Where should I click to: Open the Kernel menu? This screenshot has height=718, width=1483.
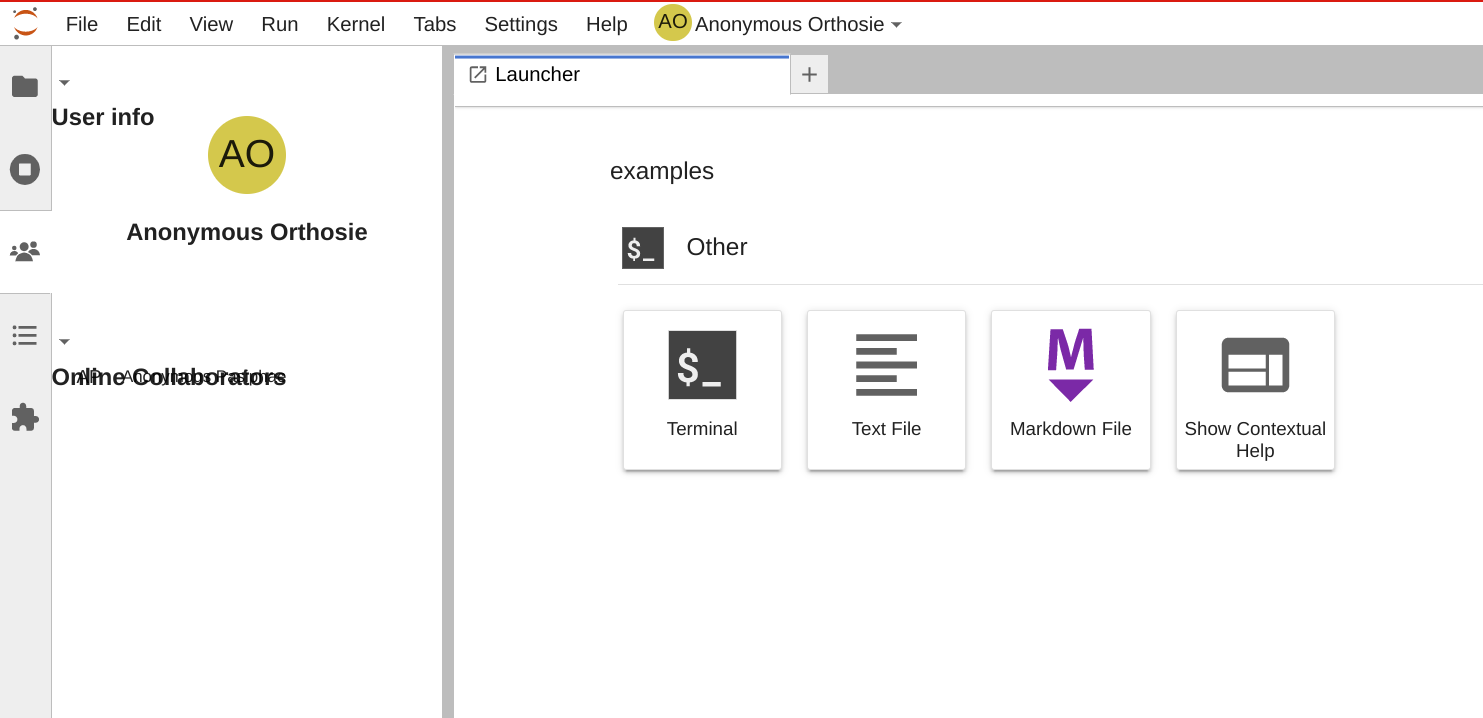[x=356, y=24]
